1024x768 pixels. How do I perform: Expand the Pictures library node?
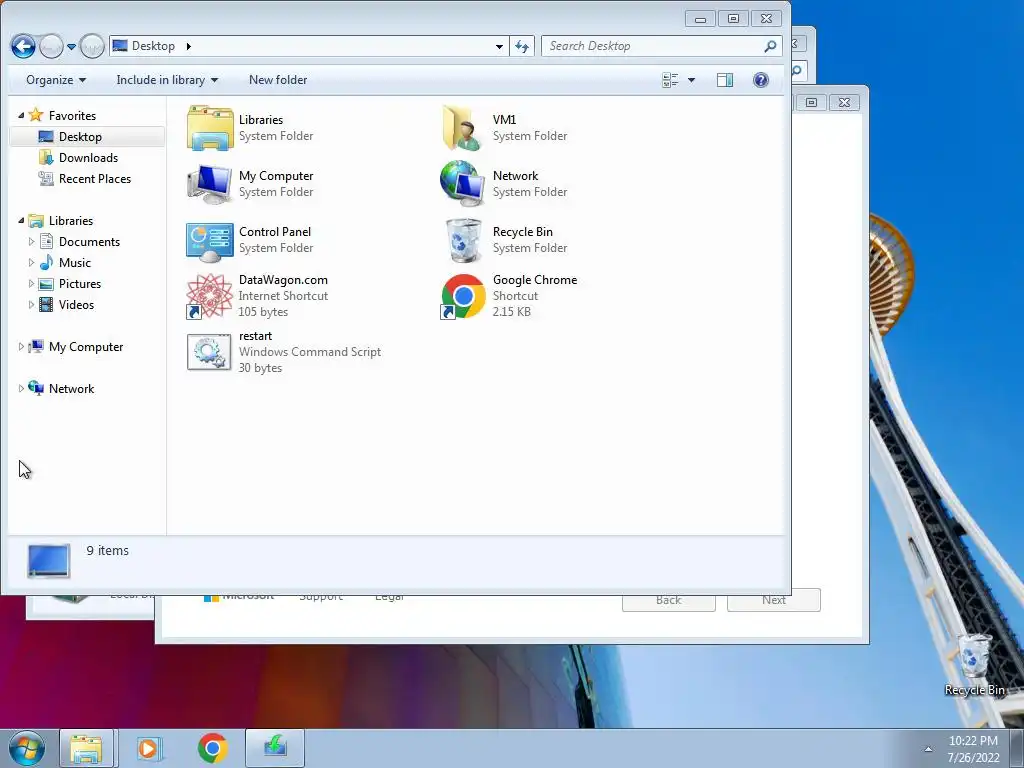(x=31, y=283)
